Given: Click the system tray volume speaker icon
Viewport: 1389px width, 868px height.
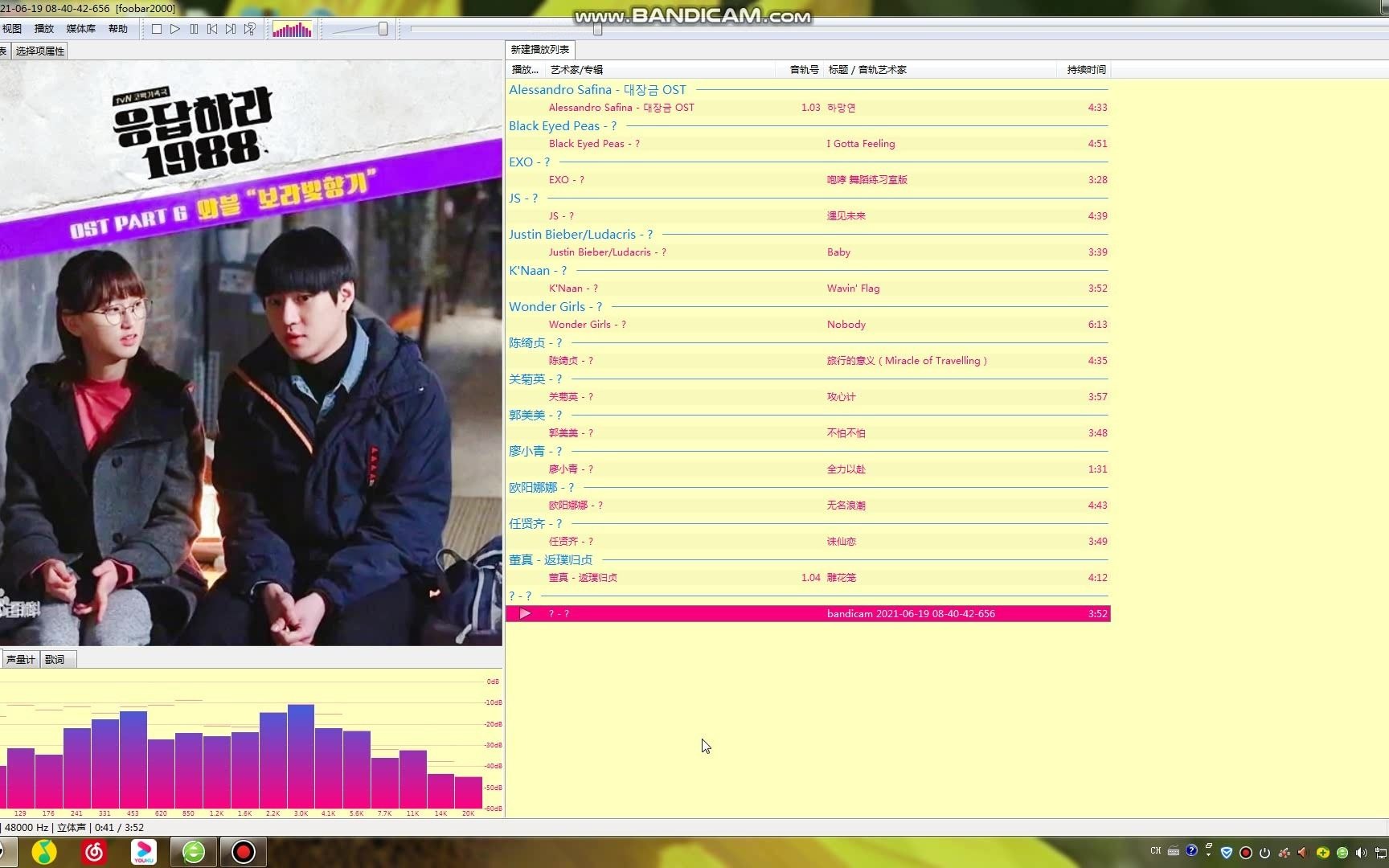Looking at the screenshot, I should pyautogui.click(x=1361, y=853).
